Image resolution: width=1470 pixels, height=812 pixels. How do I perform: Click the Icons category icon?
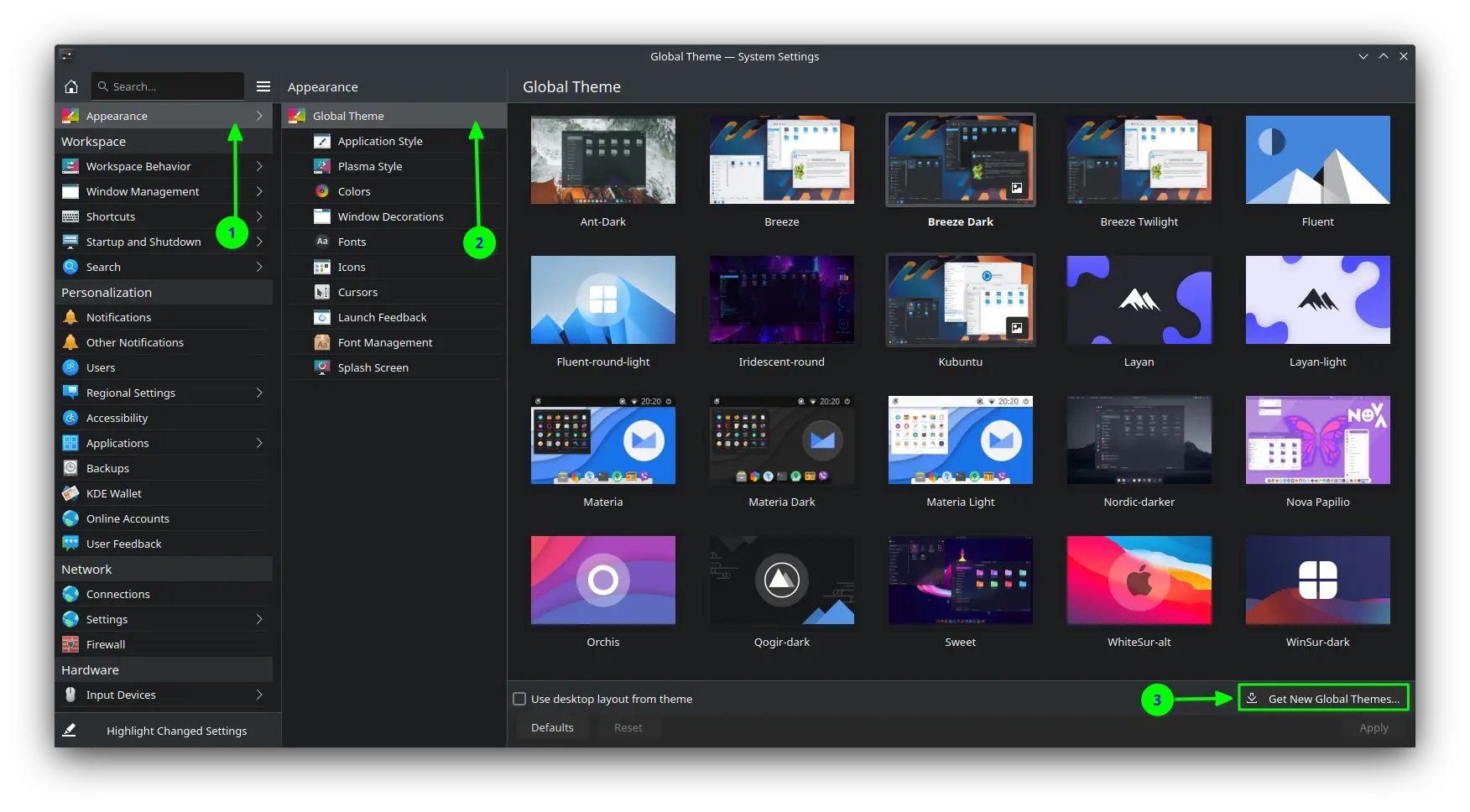coord(322,267)
